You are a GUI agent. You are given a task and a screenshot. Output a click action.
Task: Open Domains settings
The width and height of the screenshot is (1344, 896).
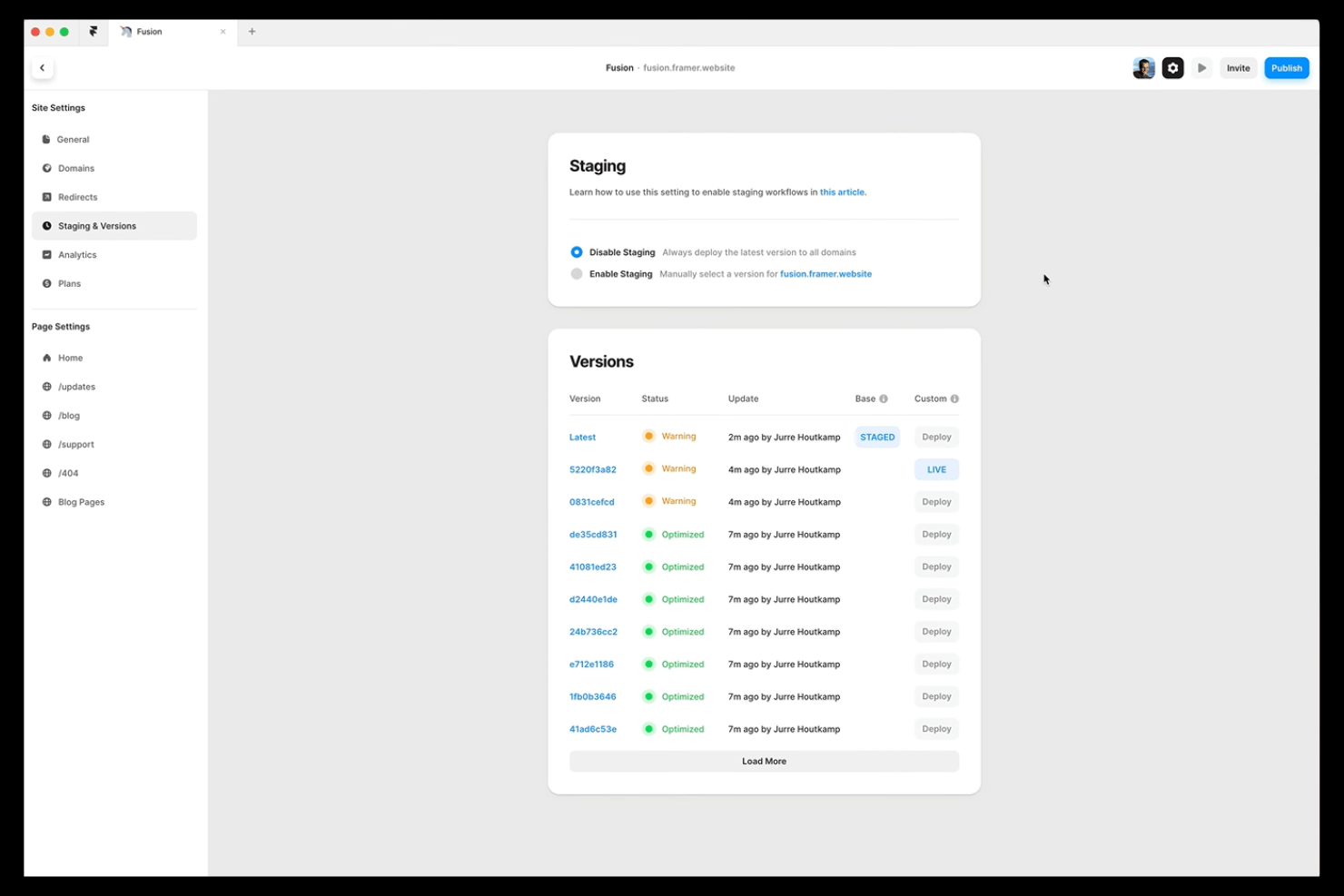tap(114, 169)
